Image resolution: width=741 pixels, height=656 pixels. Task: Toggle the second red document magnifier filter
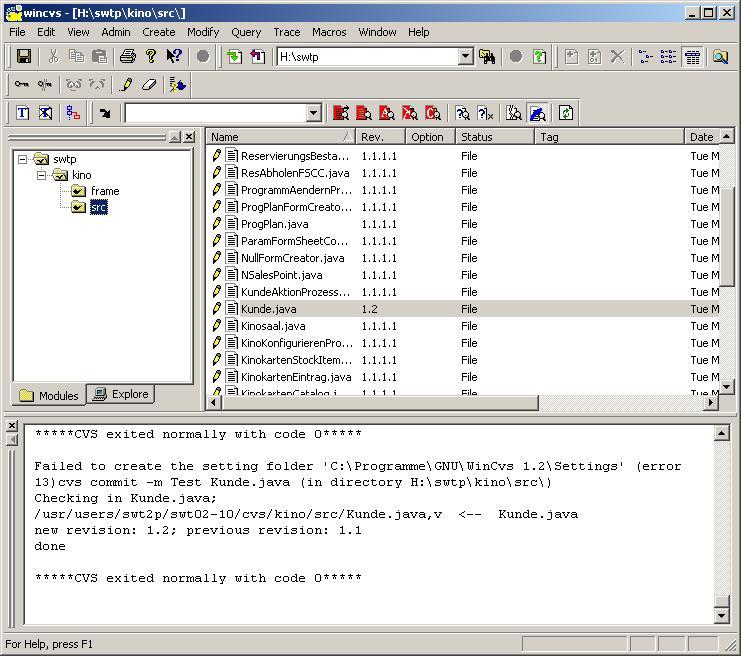click(364, 113)
